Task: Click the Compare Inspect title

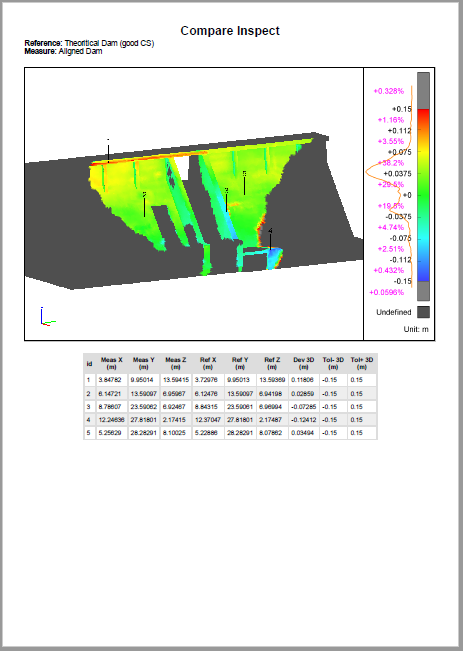Action: coord(230,31)
